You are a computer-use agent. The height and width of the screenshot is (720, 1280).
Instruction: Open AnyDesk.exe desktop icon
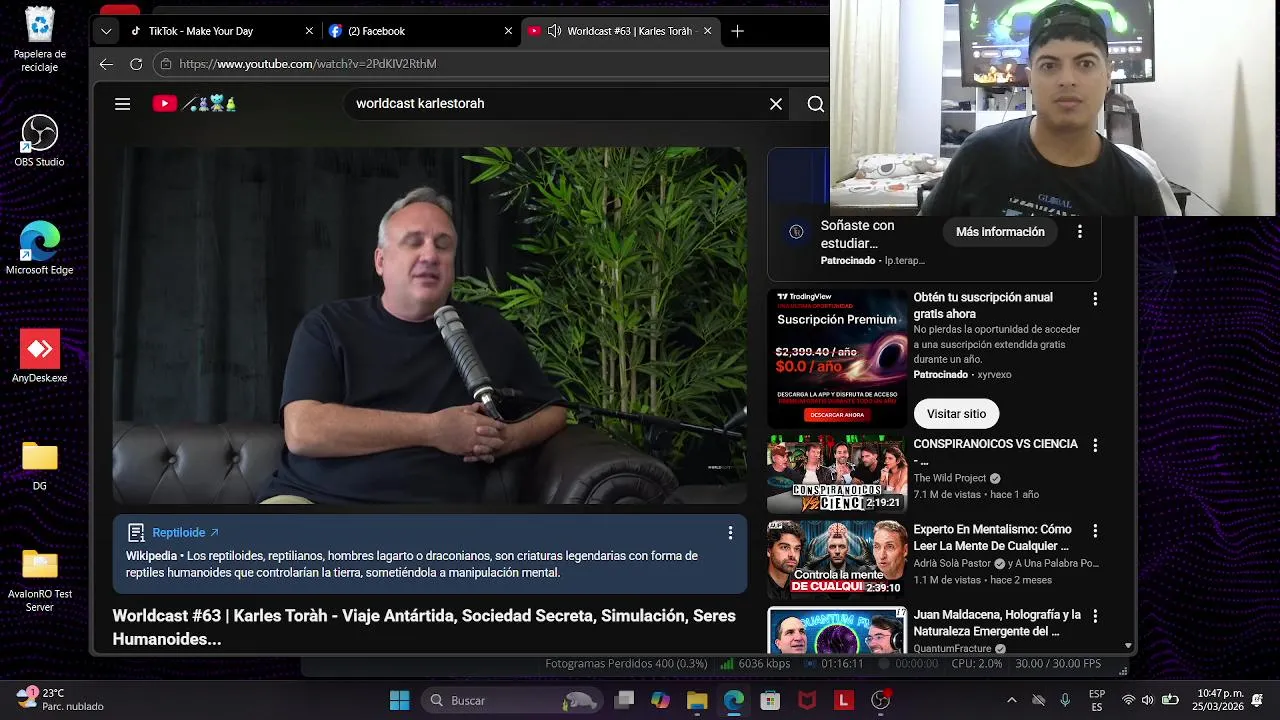pyautogui.click(x=40, y=357)
